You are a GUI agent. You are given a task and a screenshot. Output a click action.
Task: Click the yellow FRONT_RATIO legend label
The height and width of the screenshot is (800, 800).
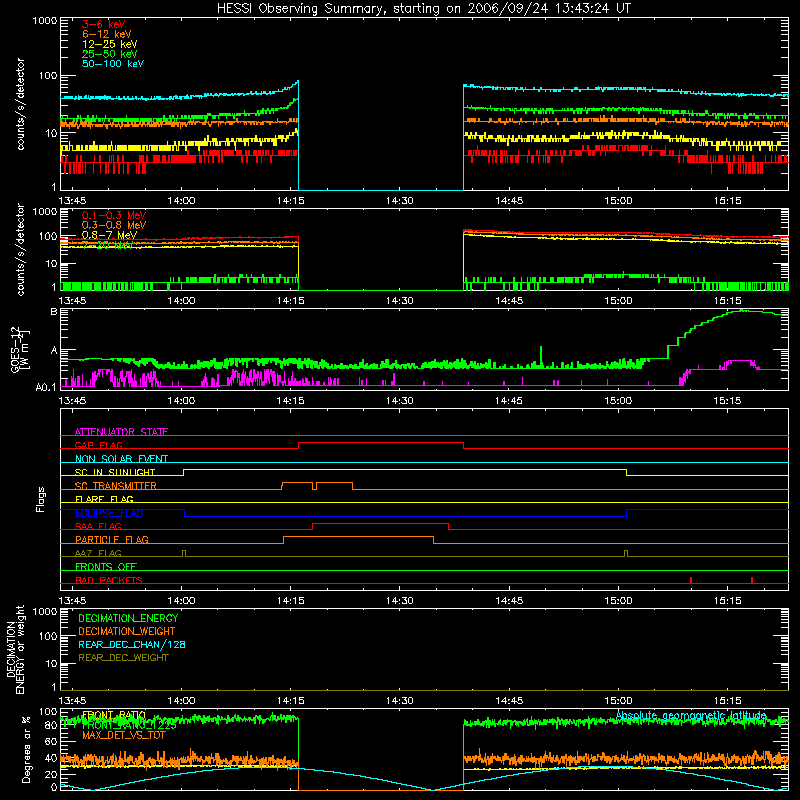[114, 715]
